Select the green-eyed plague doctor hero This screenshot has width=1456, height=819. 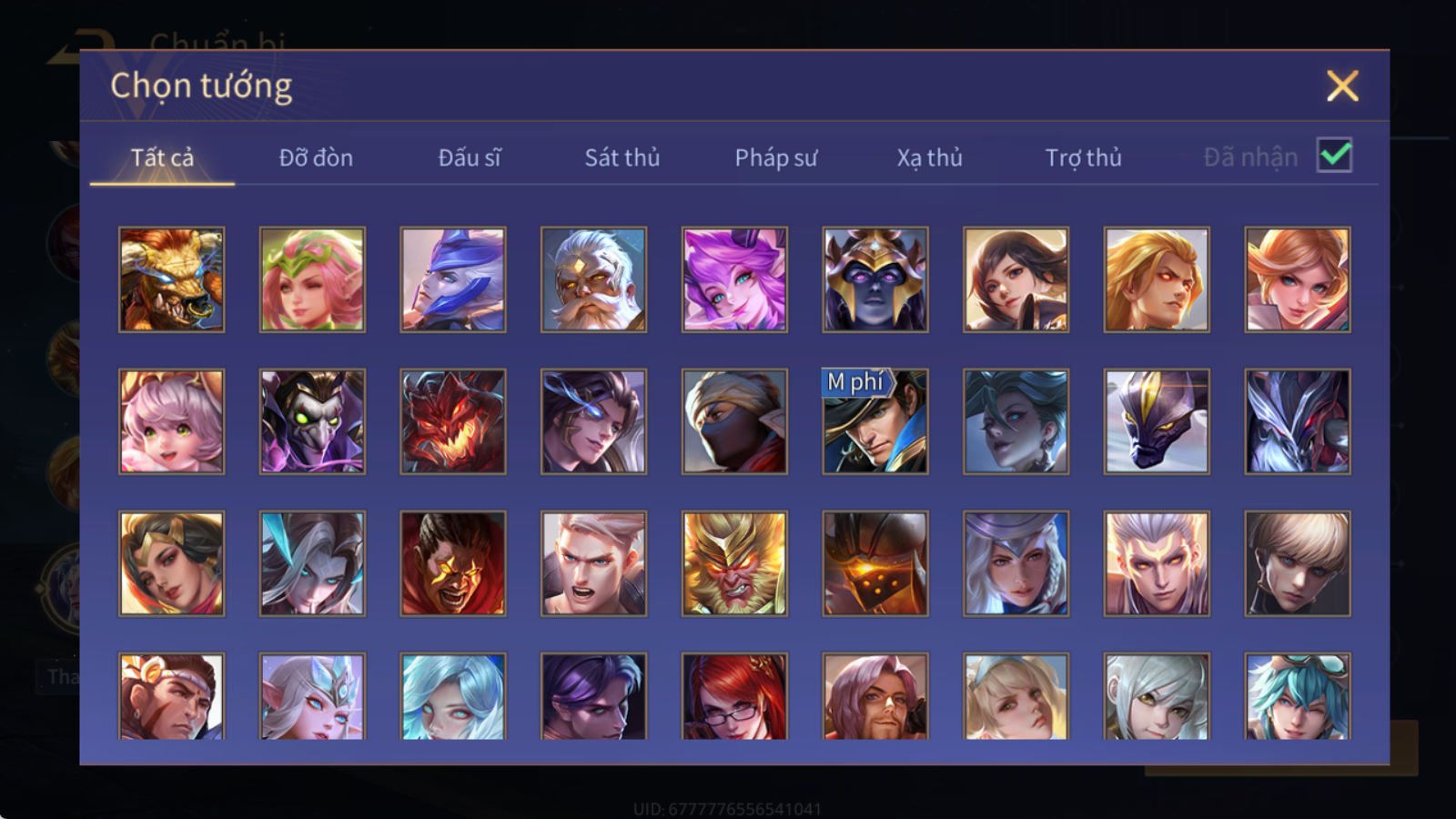312,421
